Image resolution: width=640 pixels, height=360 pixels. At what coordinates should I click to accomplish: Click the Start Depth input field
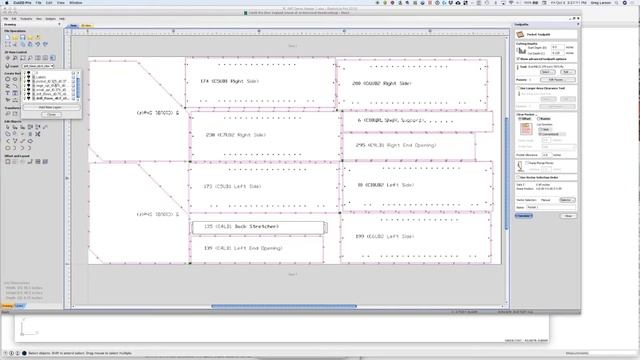[x=558, y=47]
